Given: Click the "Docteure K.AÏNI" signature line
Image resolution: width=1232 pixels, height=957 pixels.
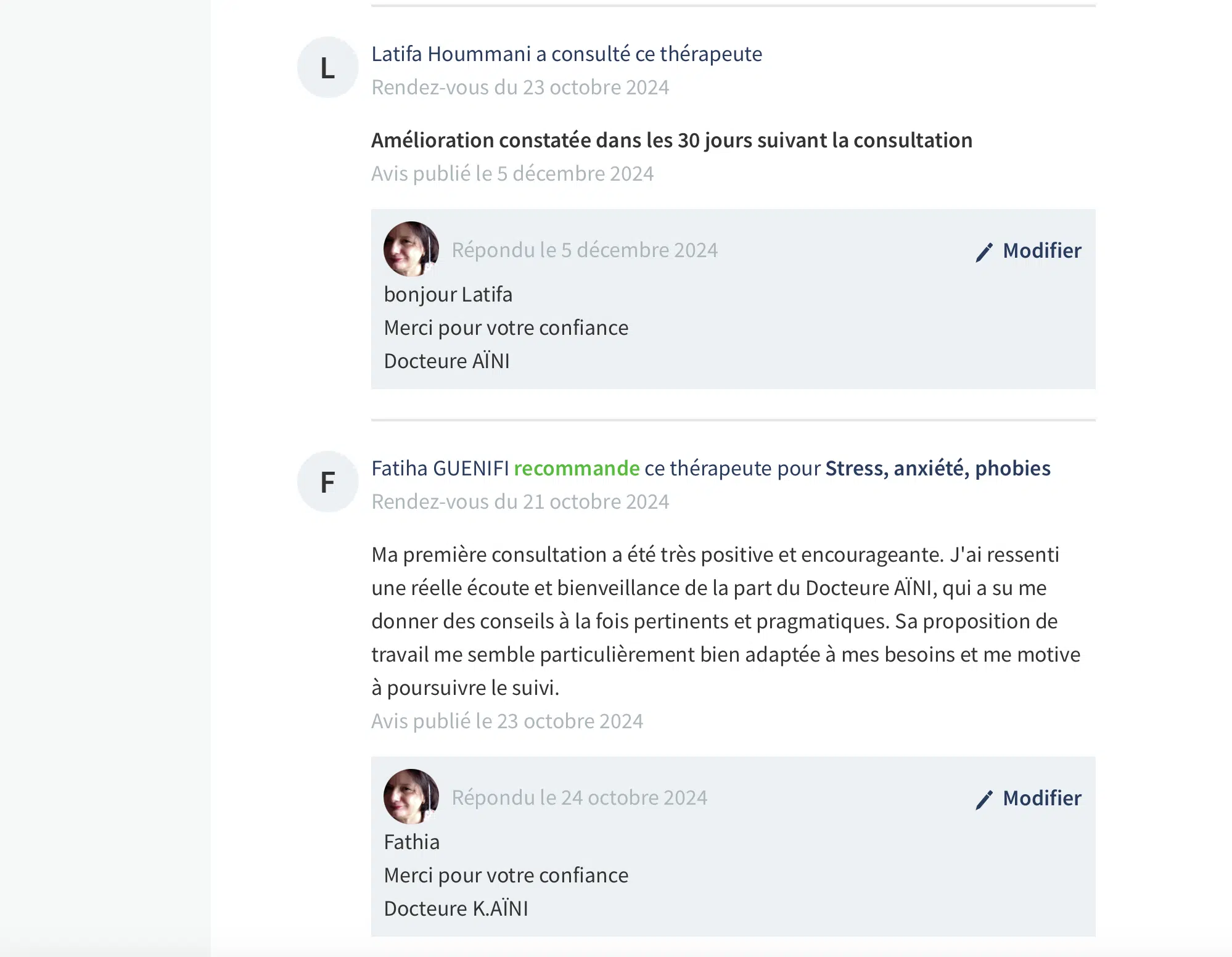Looking at the screenshot, I should [x=456, y=909].
